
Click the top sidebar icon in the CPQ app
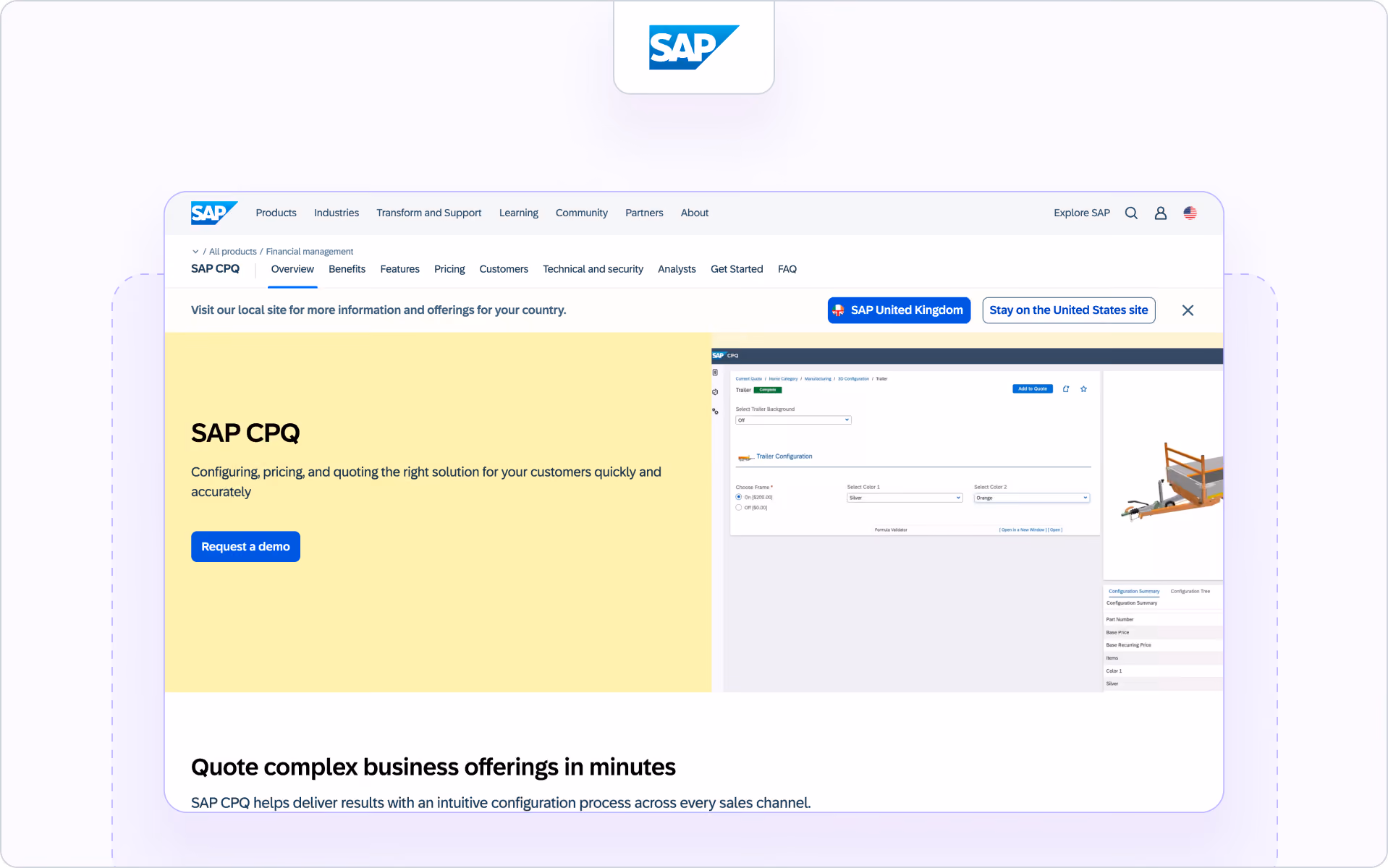[x=715, y=373]
